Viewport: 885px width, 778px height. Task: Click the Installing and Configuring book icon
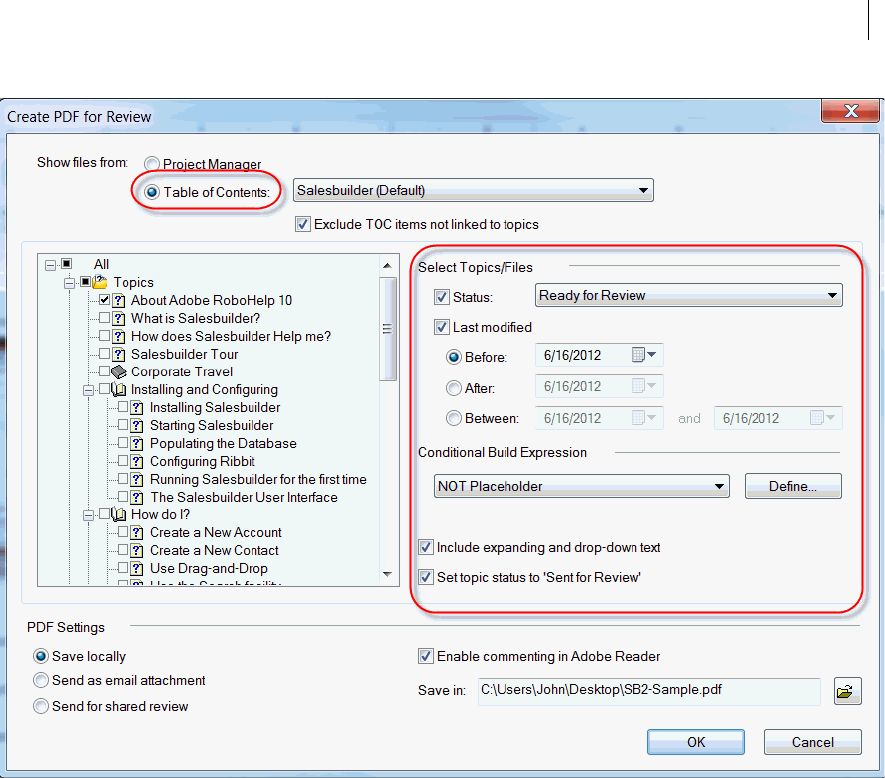pyautogui.click(x=119, y=390)
